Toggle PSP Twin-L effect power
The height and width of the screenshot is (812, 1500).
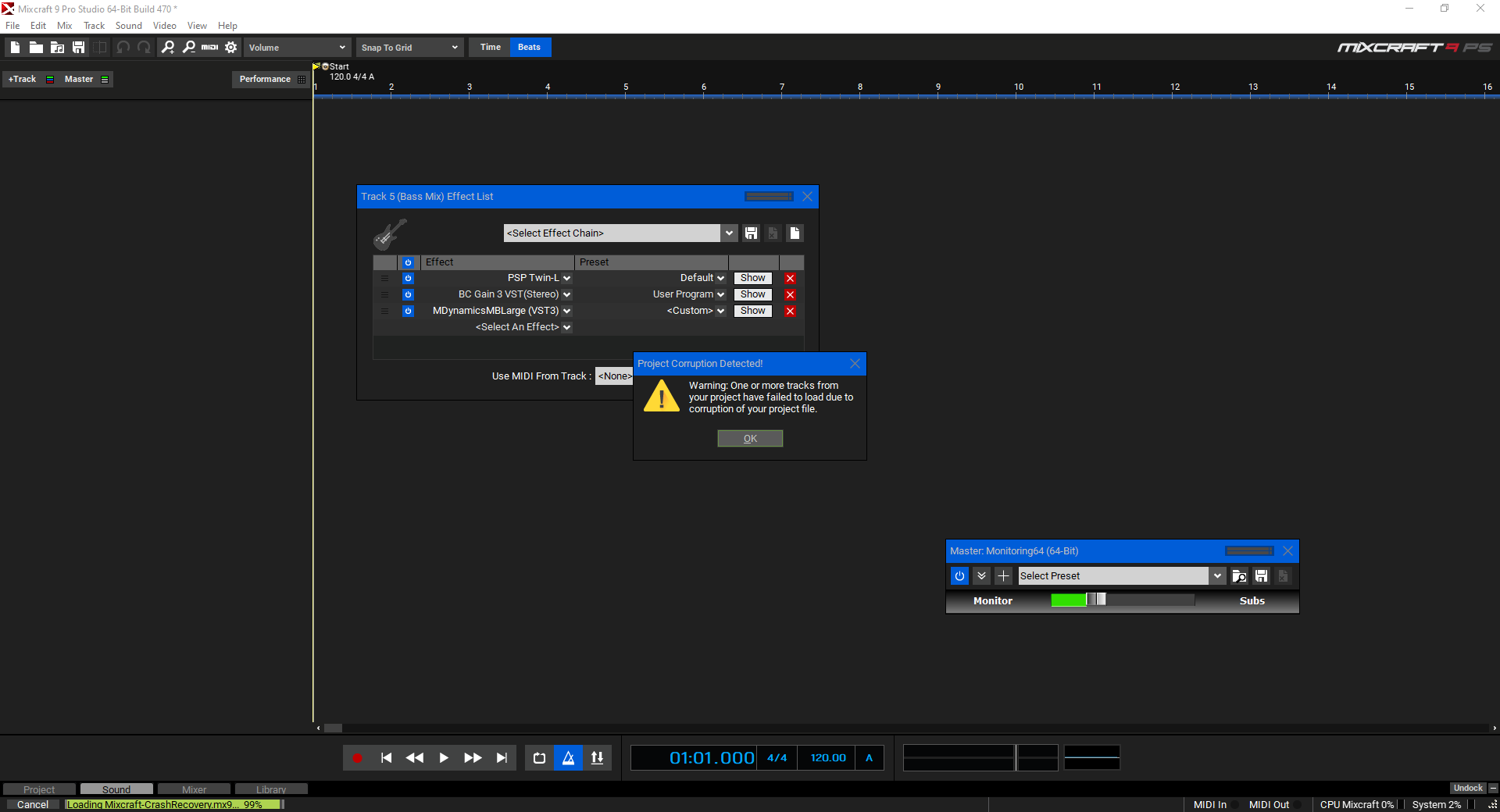[408, 279]
